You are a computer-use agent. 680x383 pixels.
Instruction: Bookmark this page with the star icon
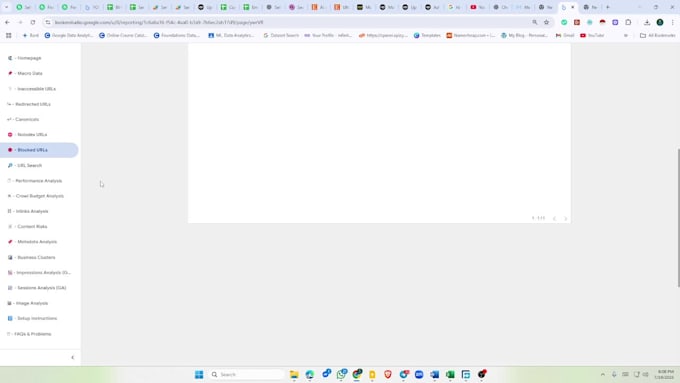546,22
